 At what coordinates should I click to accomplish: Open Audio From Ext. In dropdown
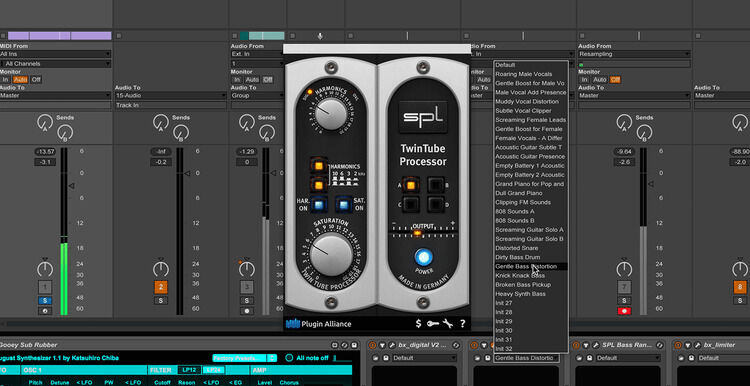(x=257, y=55)
